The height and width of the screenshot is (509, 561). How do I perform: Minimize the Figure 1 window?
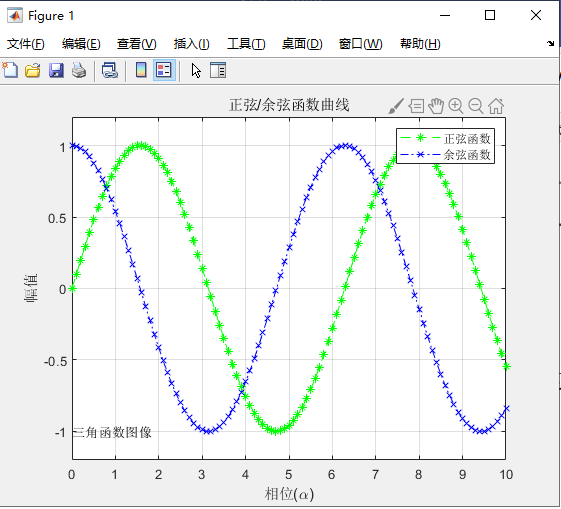click(x=445, y=15)
